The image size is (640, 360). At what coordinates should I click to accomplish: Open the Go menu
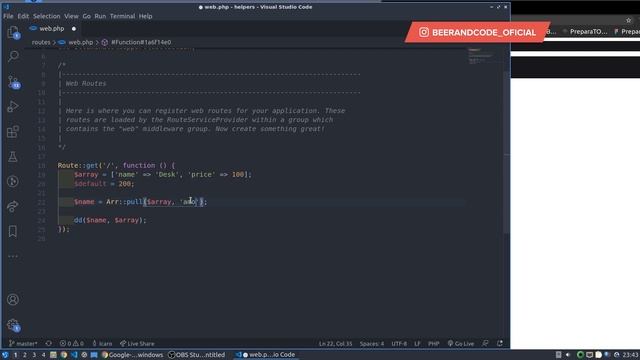coord(87,16)
